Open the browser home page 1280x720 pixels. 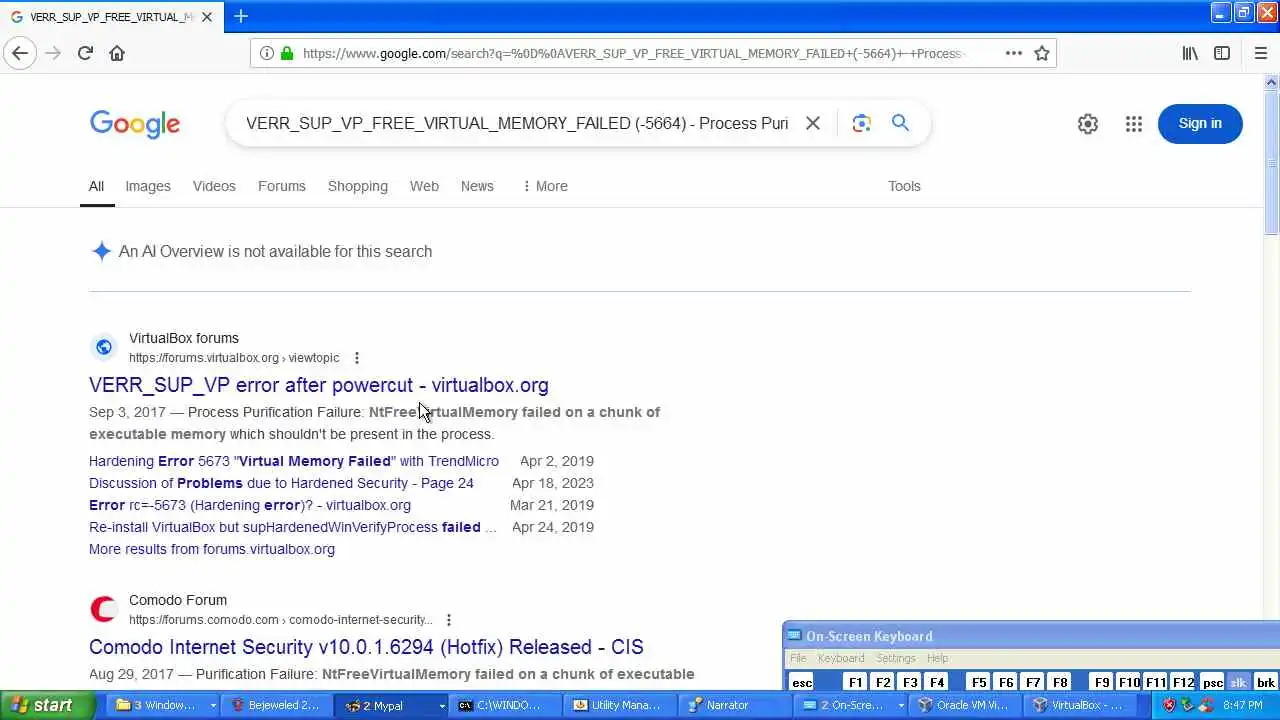tap(117, 53)
